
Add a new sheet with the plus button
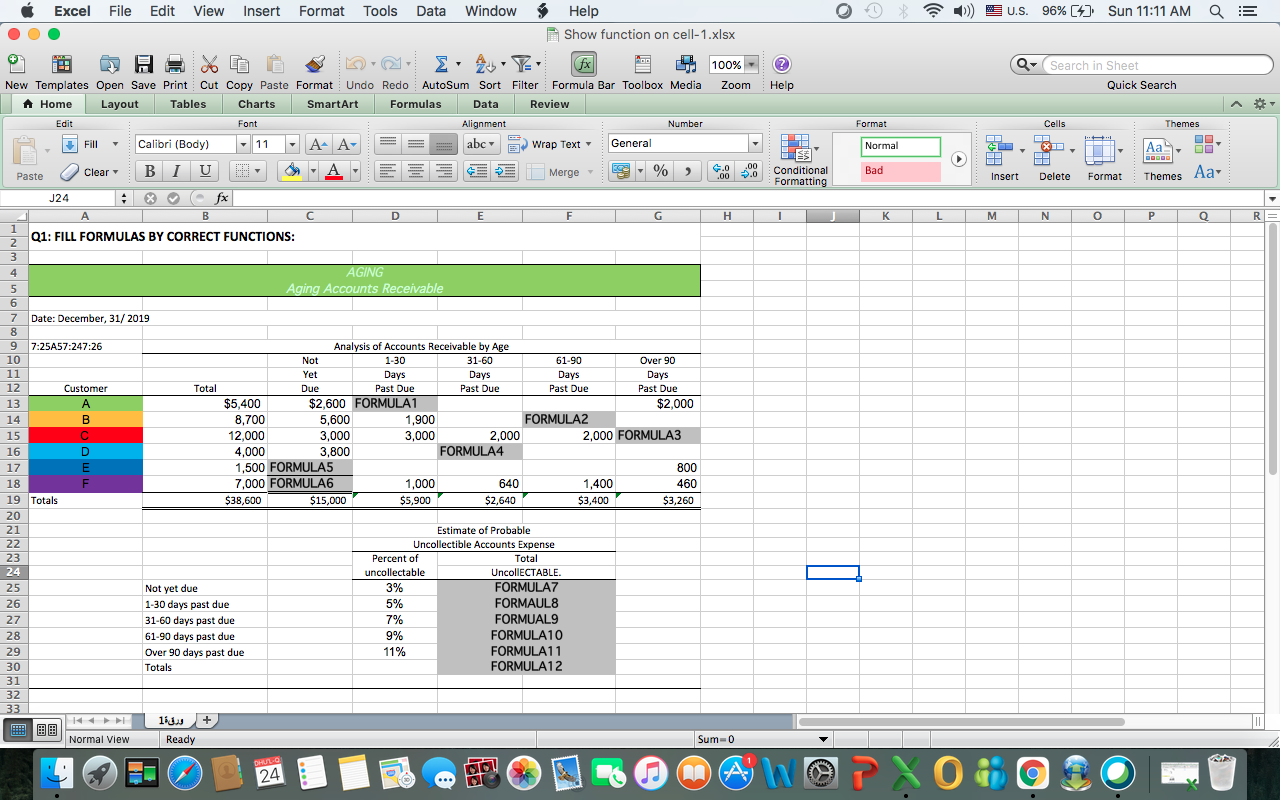[x=207, y=720]
